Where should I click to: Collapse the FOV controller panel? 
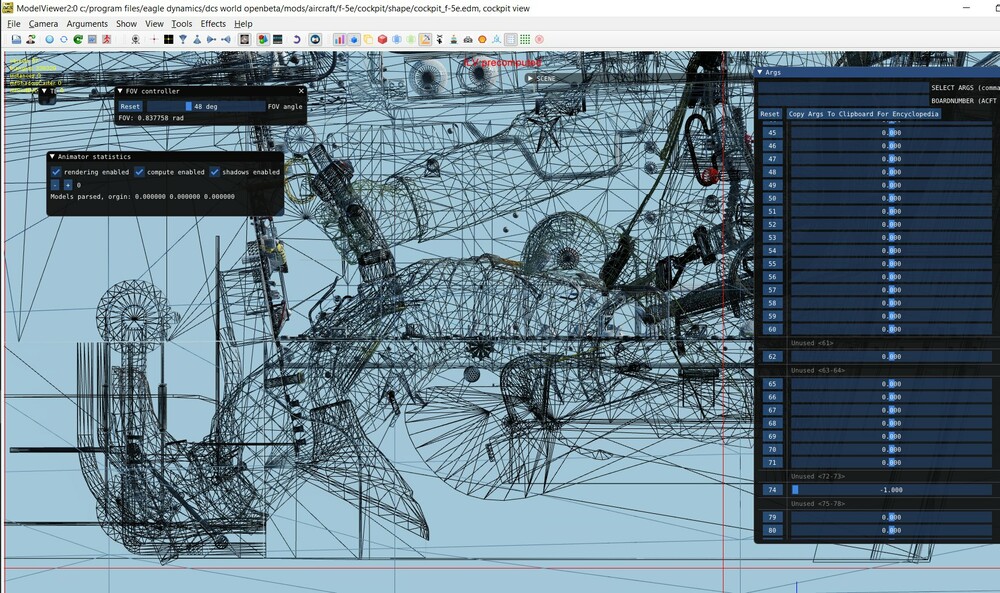coord(121,91)
